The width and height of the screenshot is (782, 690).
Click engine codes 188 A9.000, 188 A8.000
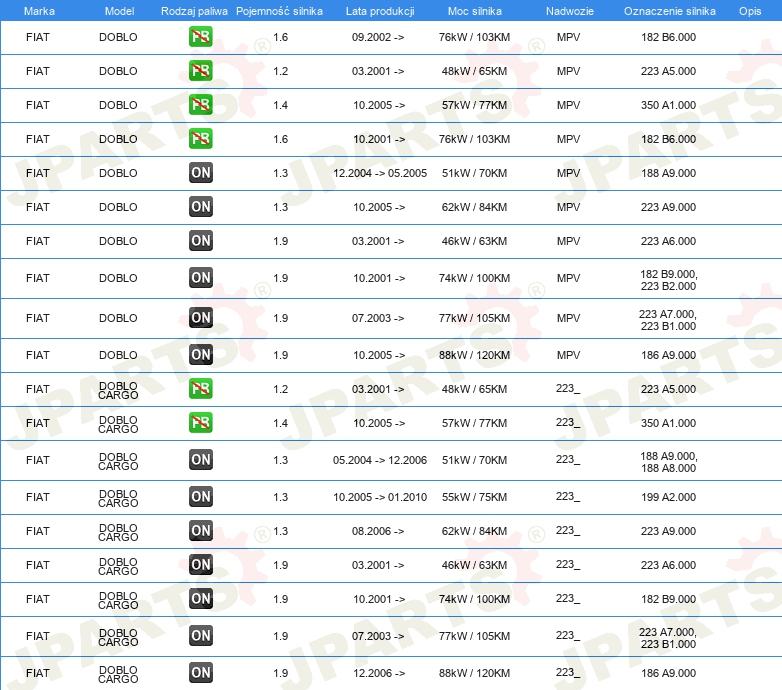tap(669, 462)
